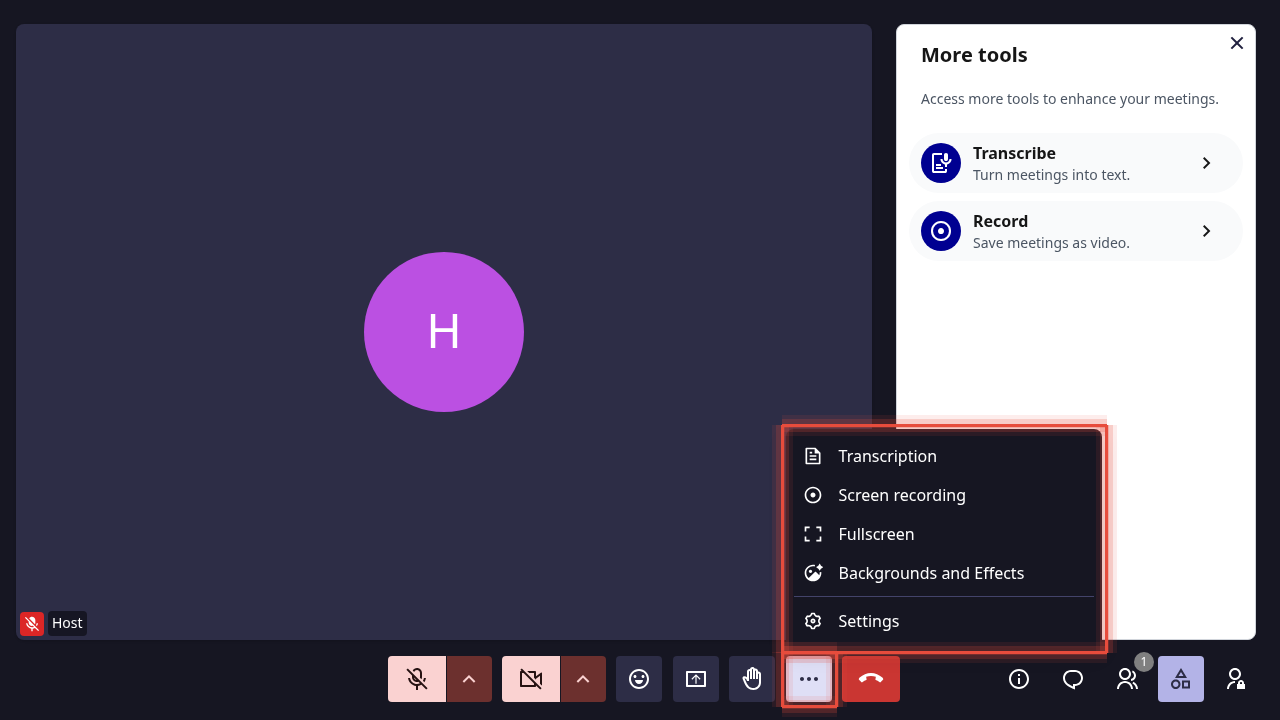Open Backgrounds and Effects menu item
Image resolution: width=1280 pixels, height=720 pixels.
coord(944,573)
